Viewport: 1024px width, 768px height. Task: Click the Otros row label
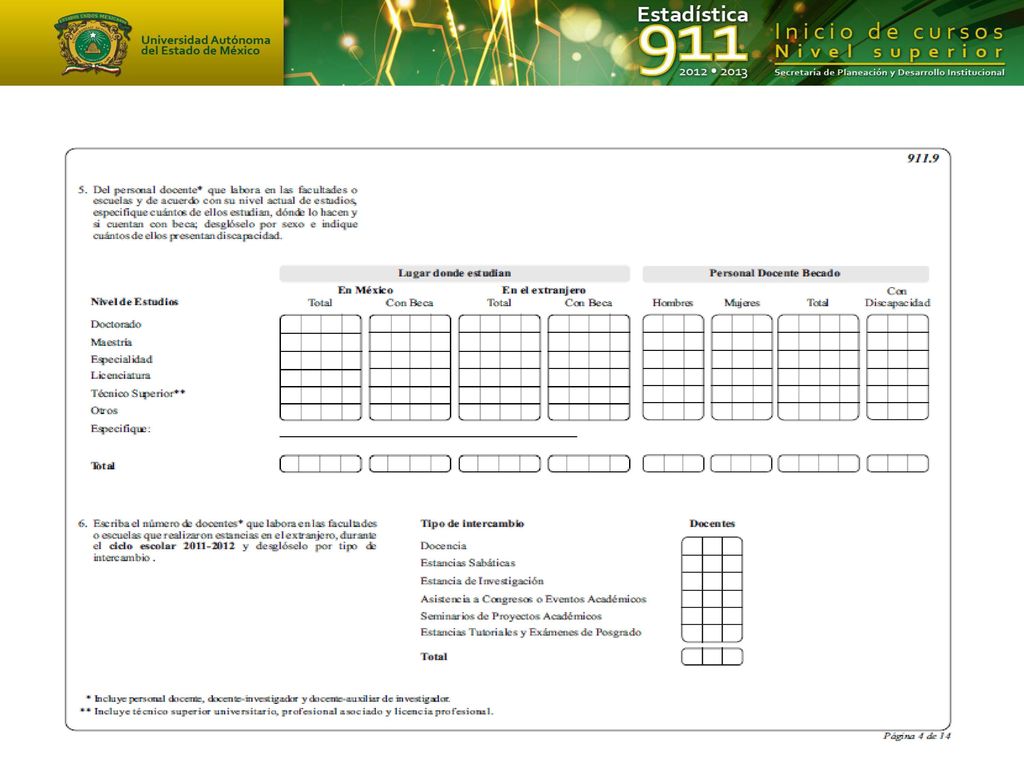tap(104, 411)
